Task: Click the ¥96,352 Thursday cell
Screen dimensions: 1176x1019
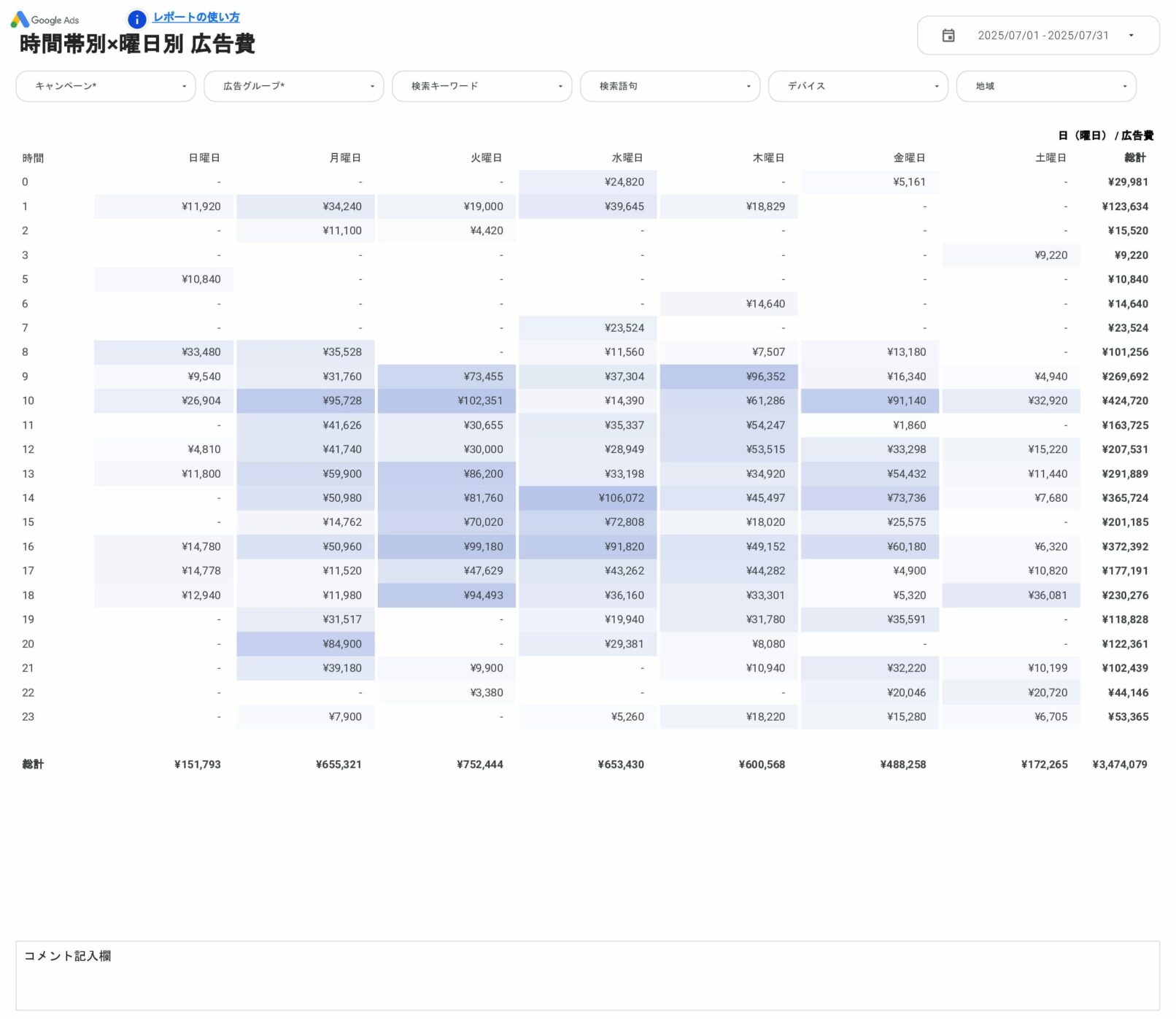Action: (765, 376)
